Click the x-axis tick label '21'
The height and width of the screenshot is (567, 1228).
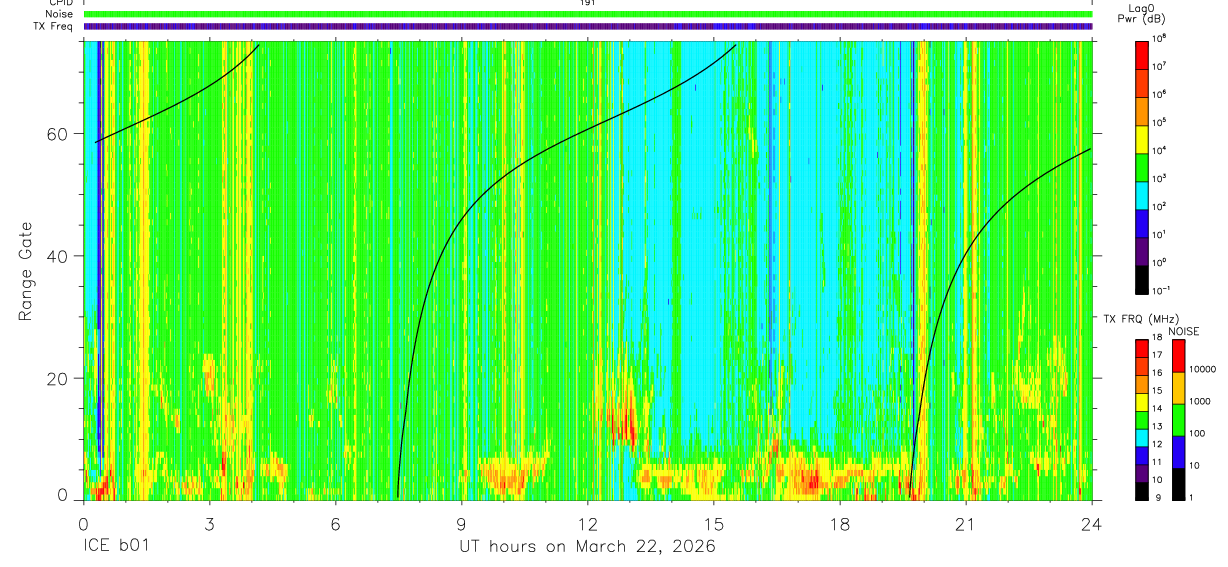[966, 524]
